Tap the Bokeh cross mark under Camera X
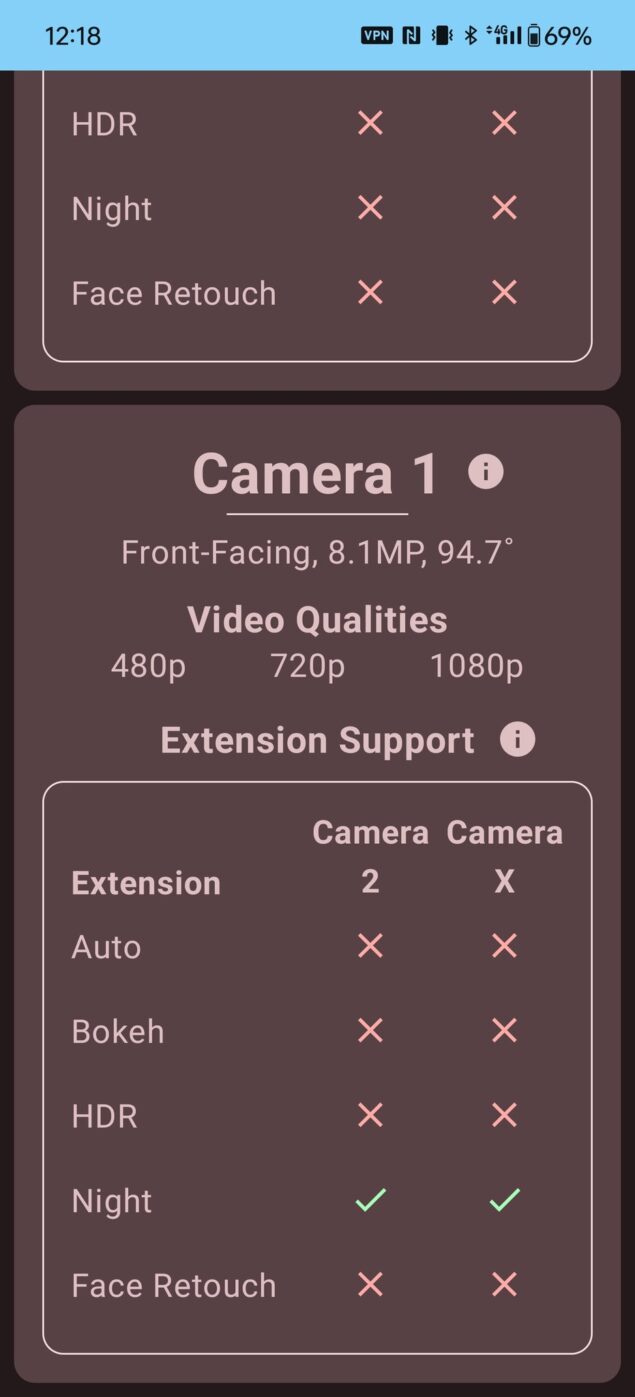The width and height of the screenshot is (635, 1397). pyautogui.click(x=503, y=1030)
